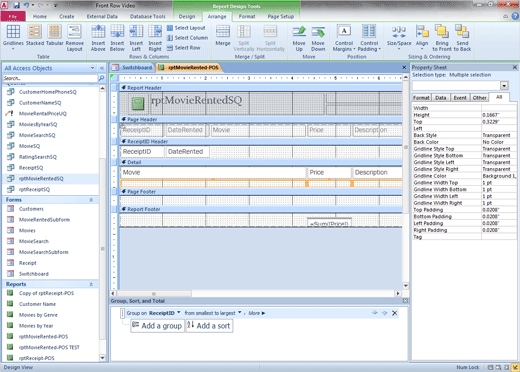Click Select Layout
The width and height of the screenshot is (520, 372).
186,28
